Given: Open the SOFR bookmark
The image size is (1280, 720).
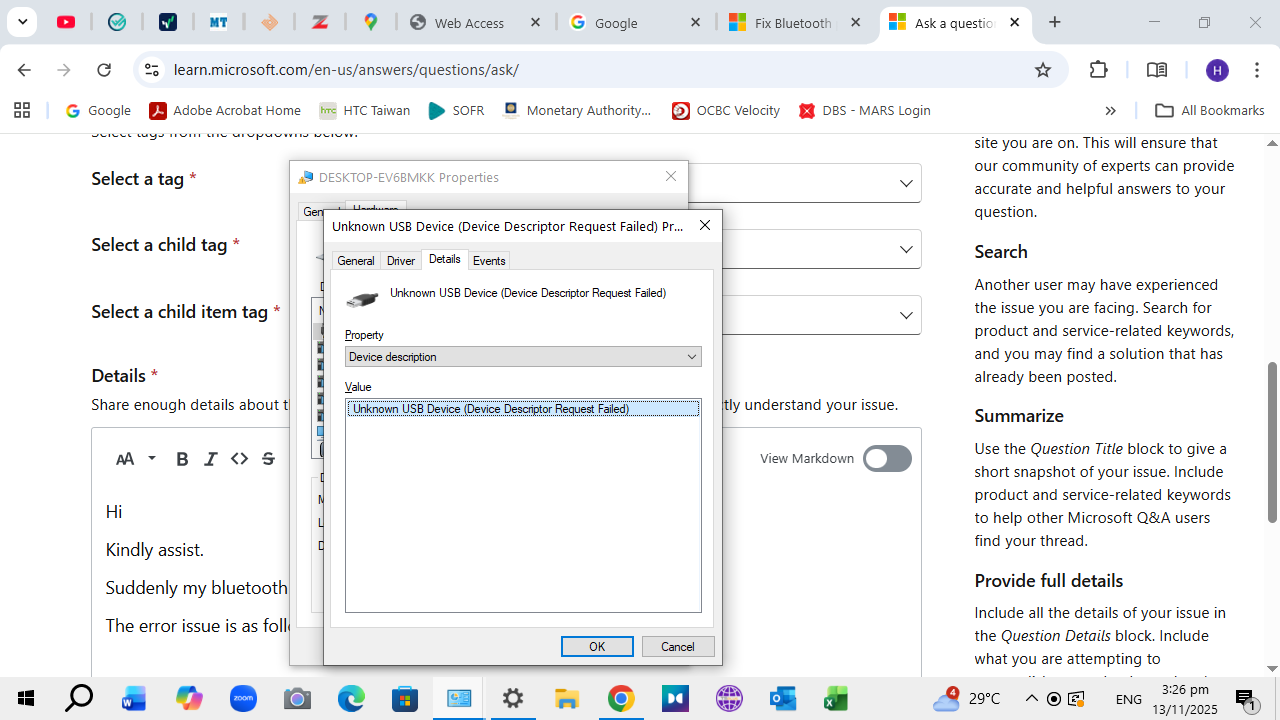Looking at the screenshot, I should pos(456,111).
